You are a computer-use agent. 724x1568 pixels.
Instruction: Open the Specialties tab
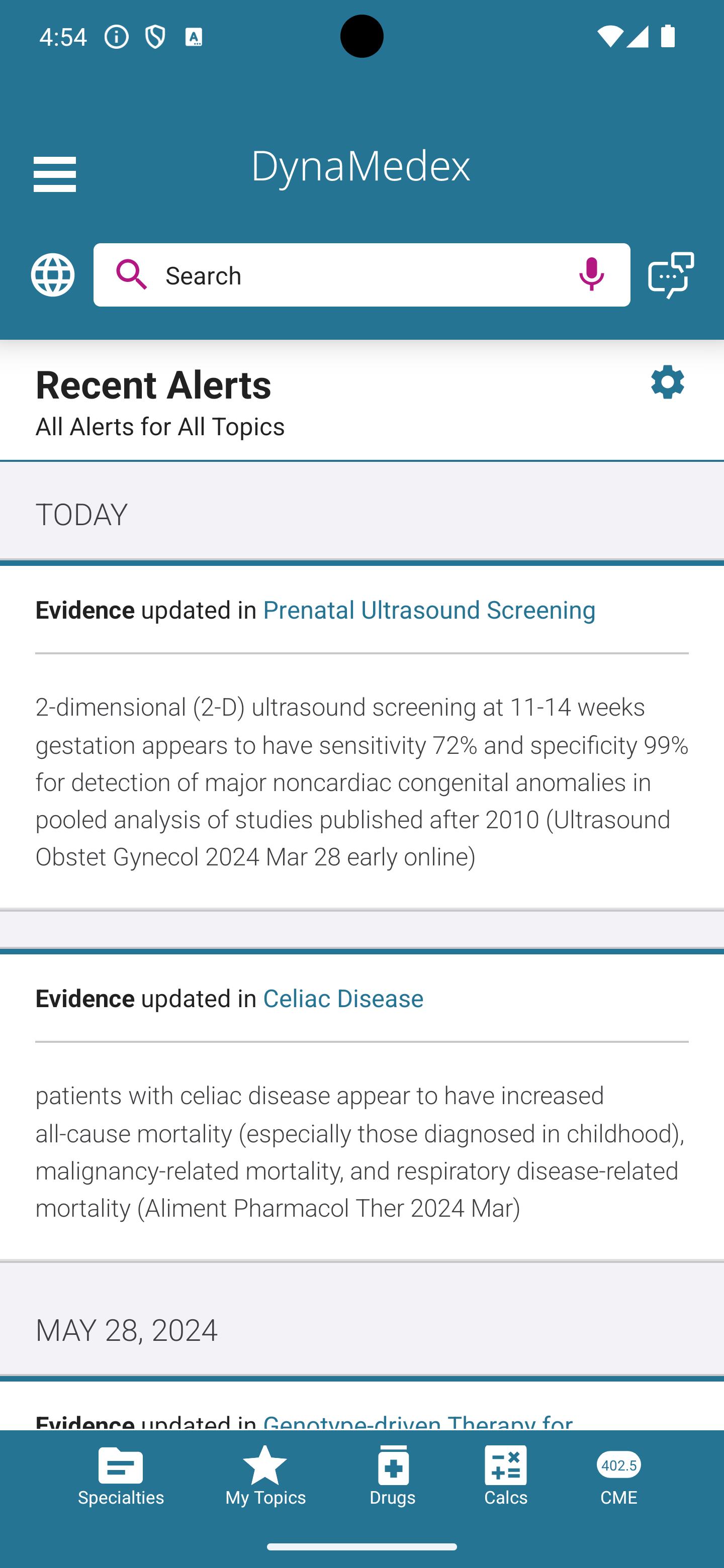[x=121, y=1475]
